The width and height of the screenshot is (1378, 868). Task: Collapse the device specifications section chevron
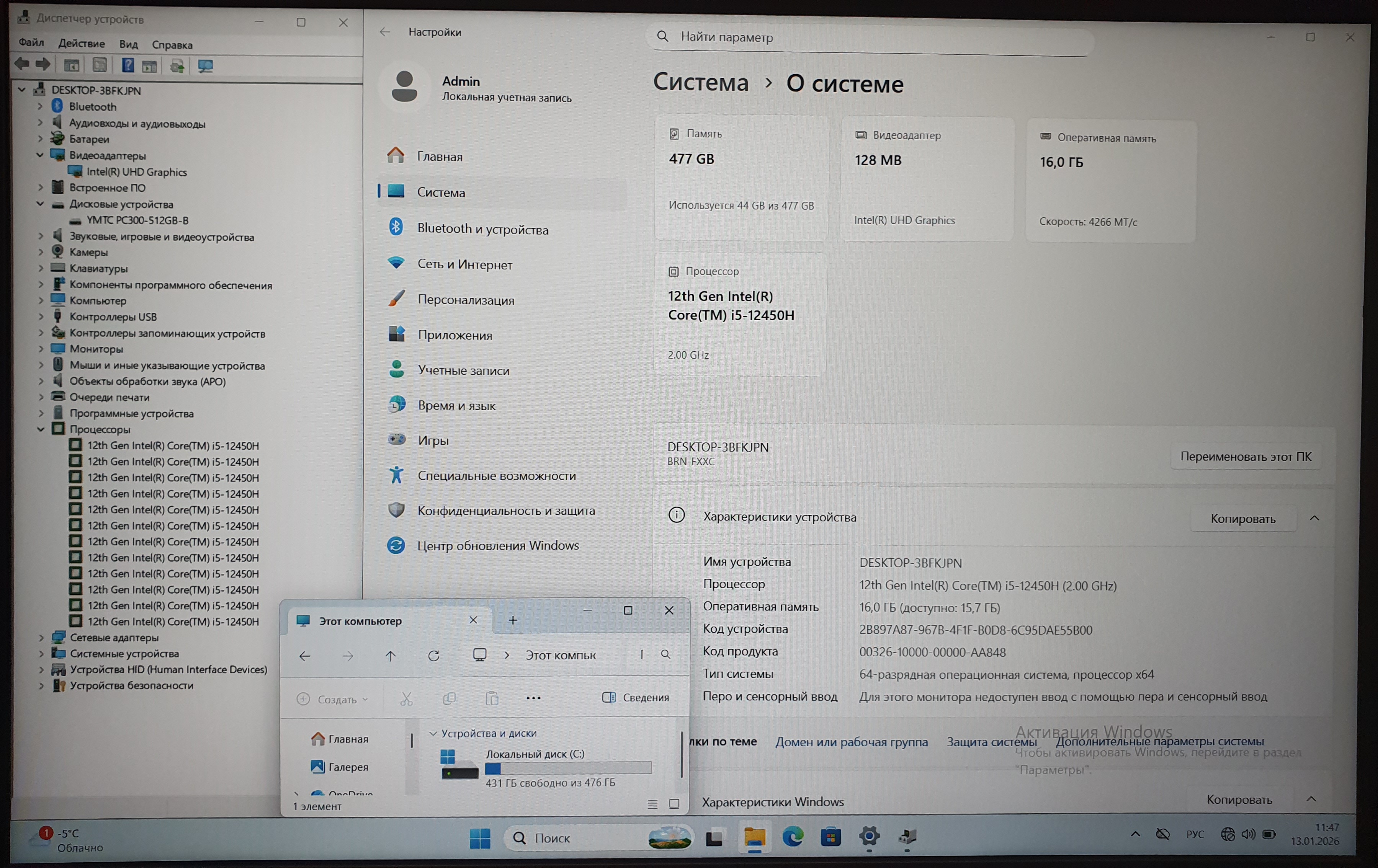click(x=1314, y=518)
